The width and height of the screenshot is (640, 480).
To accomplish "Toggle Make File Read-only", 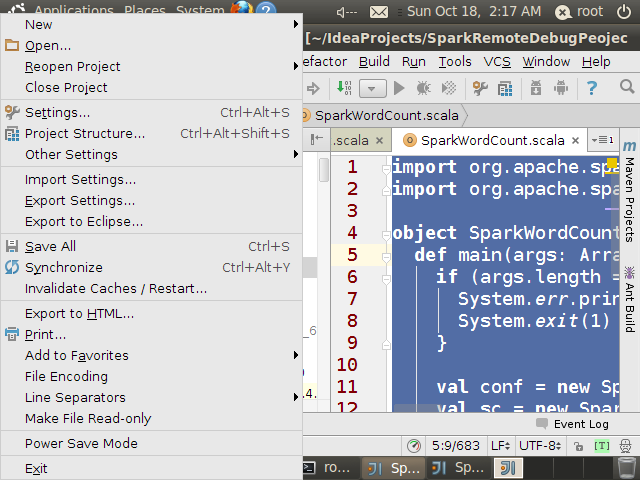I will pos(151,418).
